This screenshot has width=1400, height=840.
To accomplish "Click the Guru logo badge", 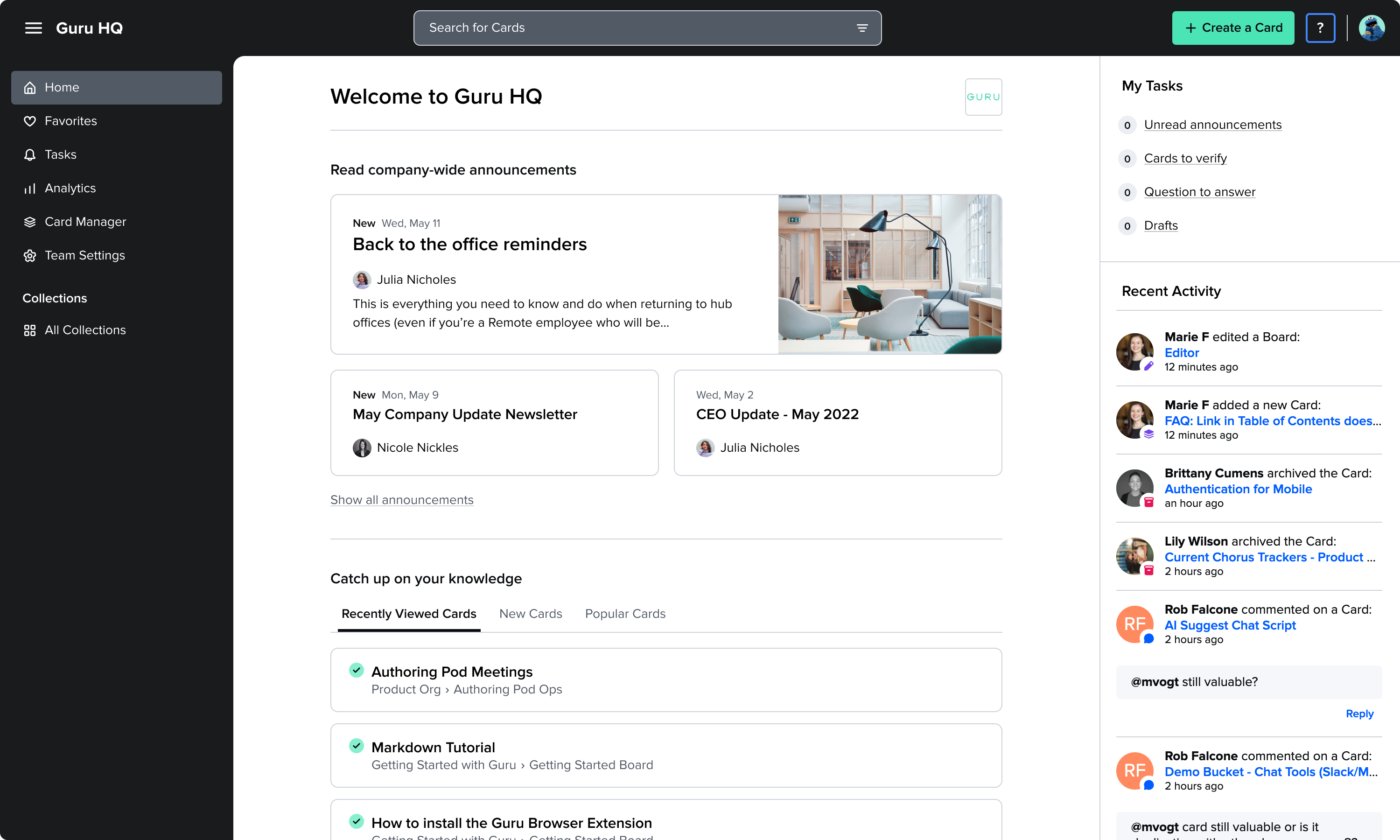I will [x=983, y=97].
